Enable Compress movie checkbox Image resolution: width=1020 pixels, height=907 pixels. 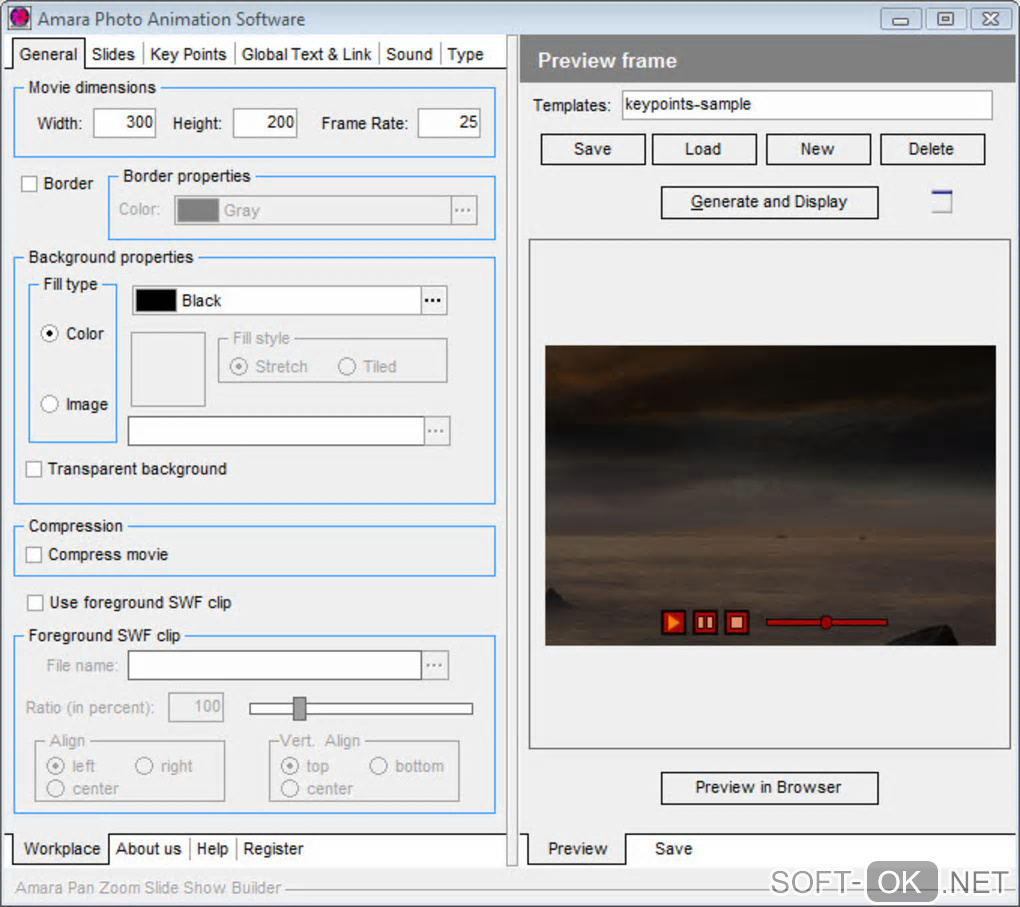(x=34, y=554)
